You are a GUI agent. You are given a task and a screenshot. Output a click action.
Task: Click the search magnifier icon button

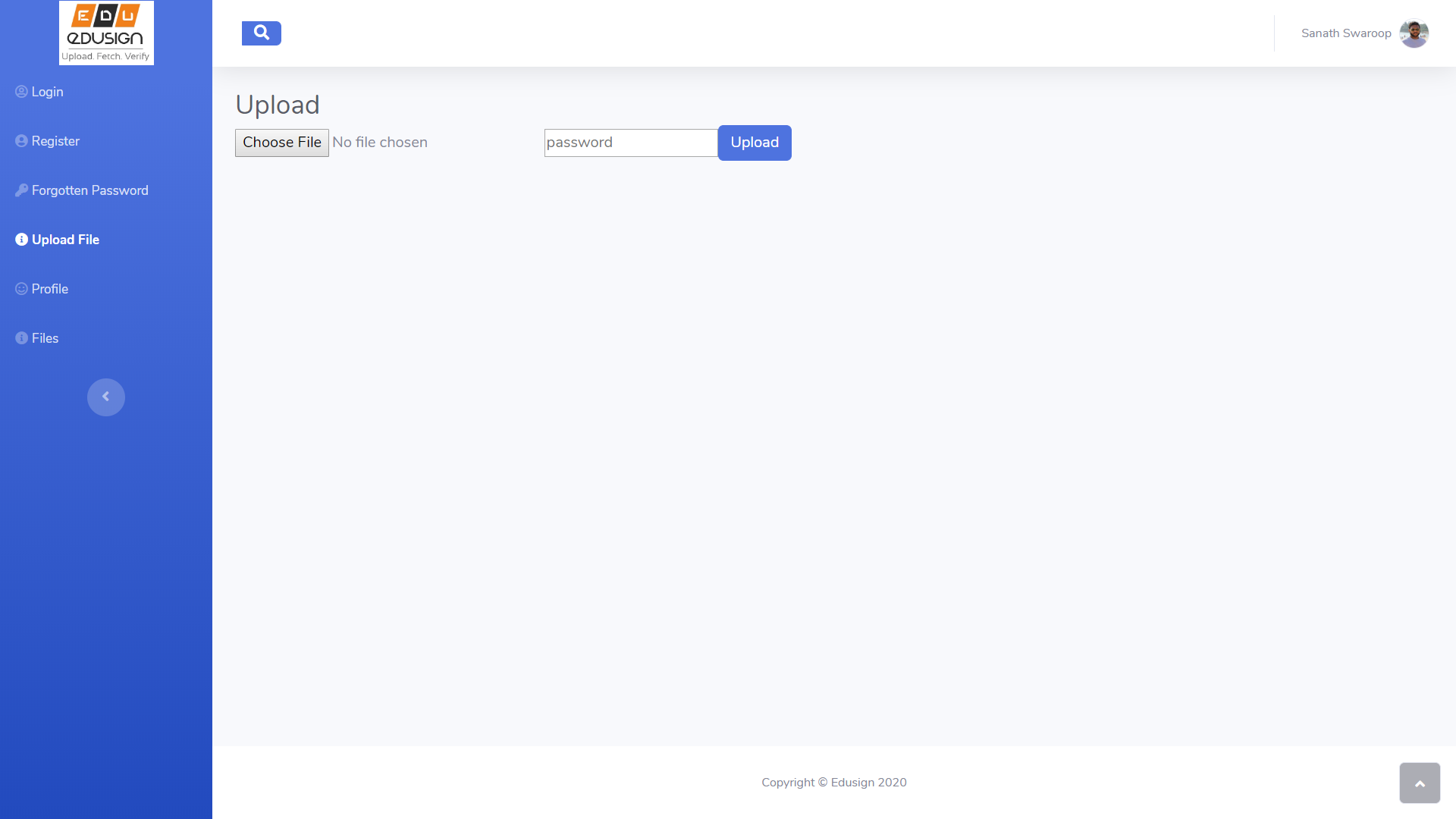tap(261, 33)
